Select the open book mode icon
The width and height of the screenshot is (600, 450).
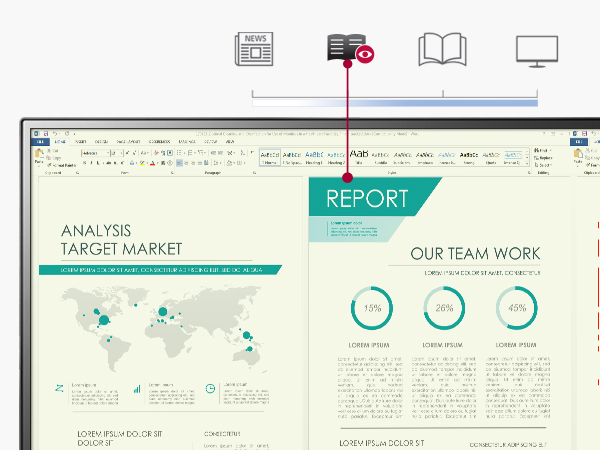[x=442, y=49]
